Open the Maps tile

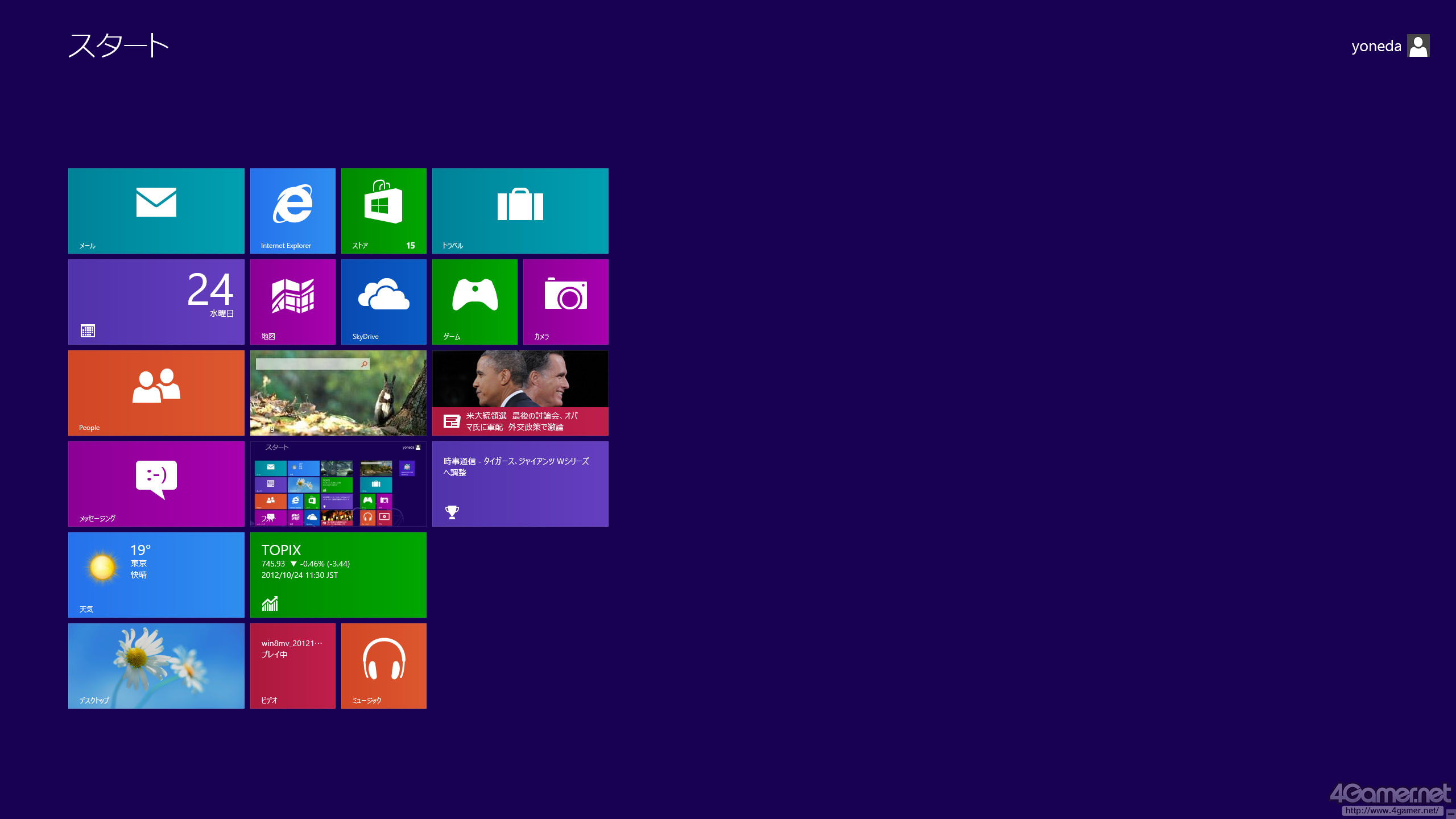coord(293,301)
